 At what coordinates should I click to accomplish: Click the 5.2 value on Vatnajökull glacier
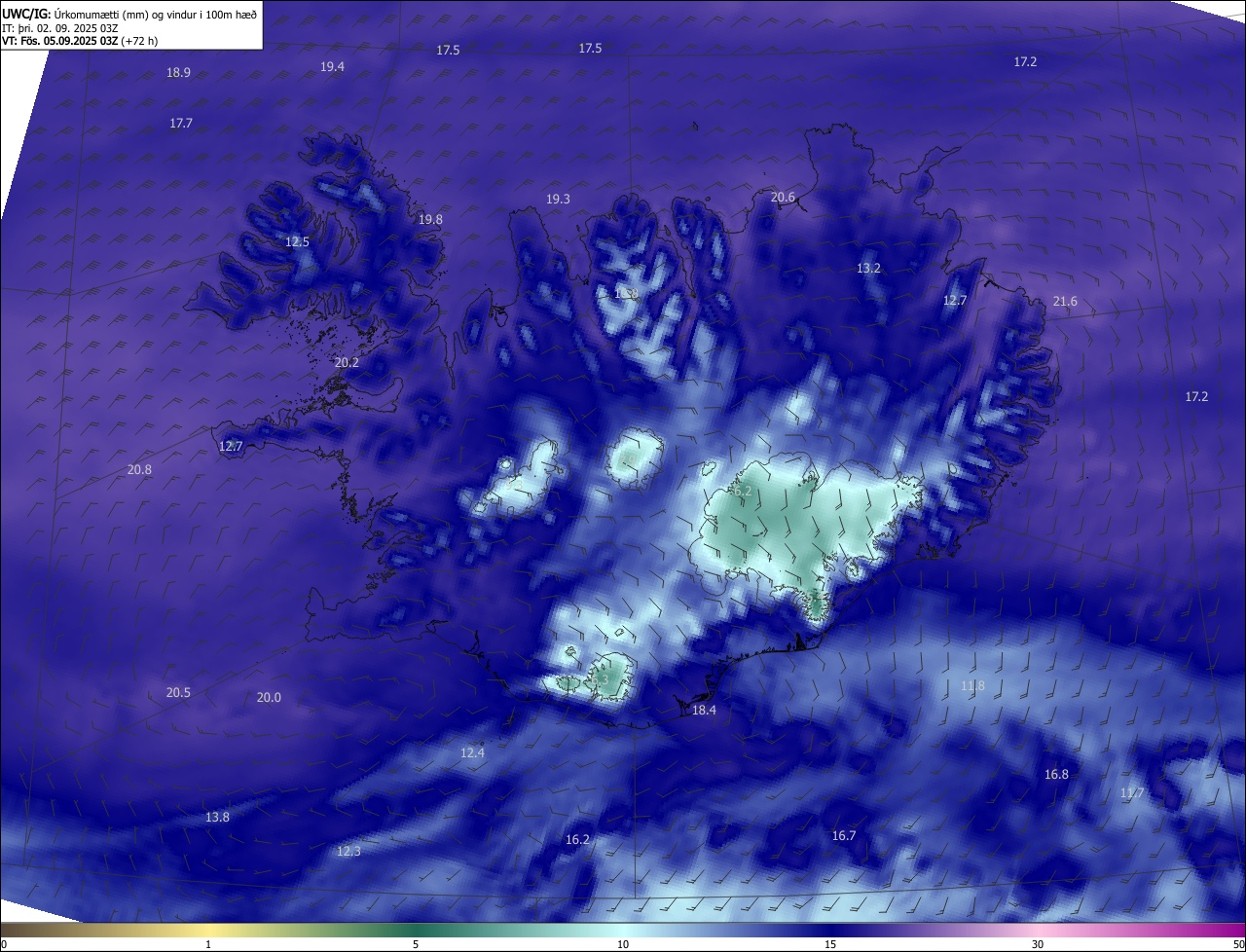pos(744,492)
